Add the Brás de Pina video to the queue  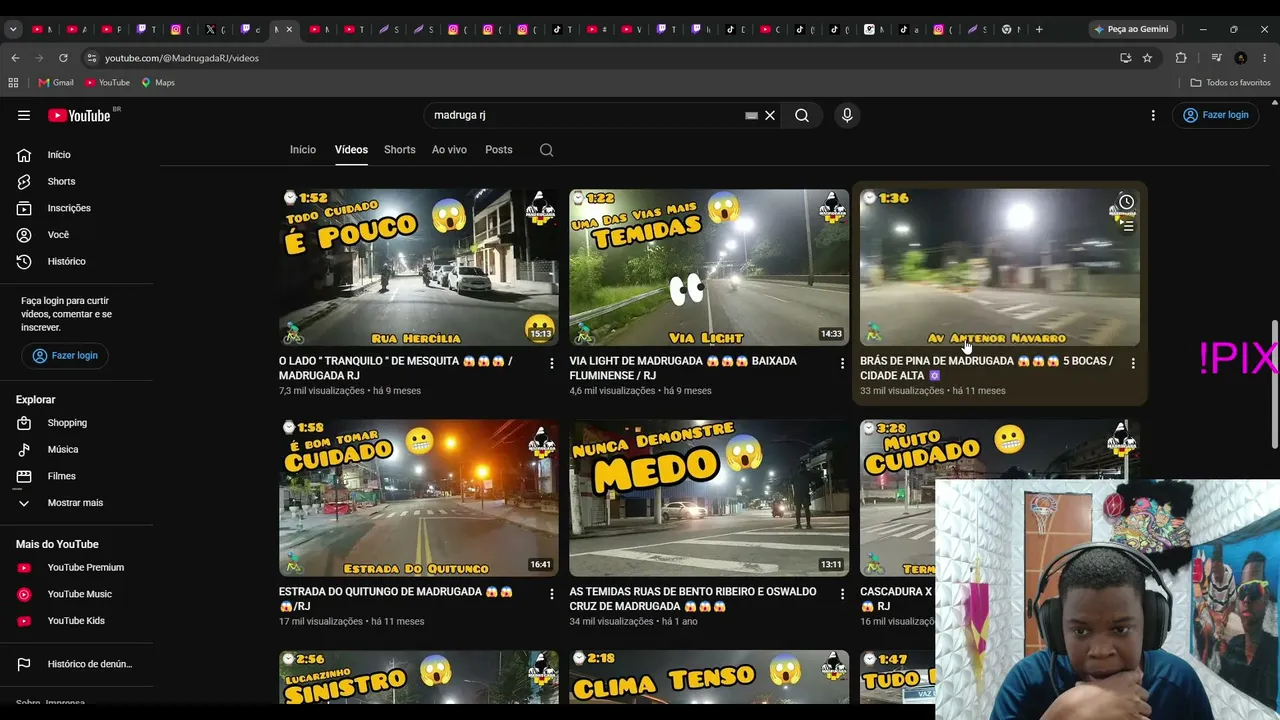pyautogui.click(x=1127, y=226)
